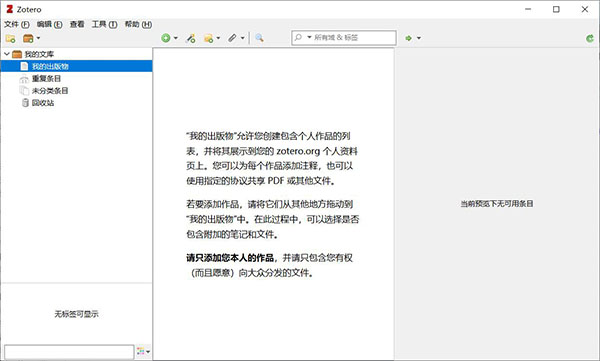Select 未分类条目 in the library tree
The image size is (600, 361).
50,91
